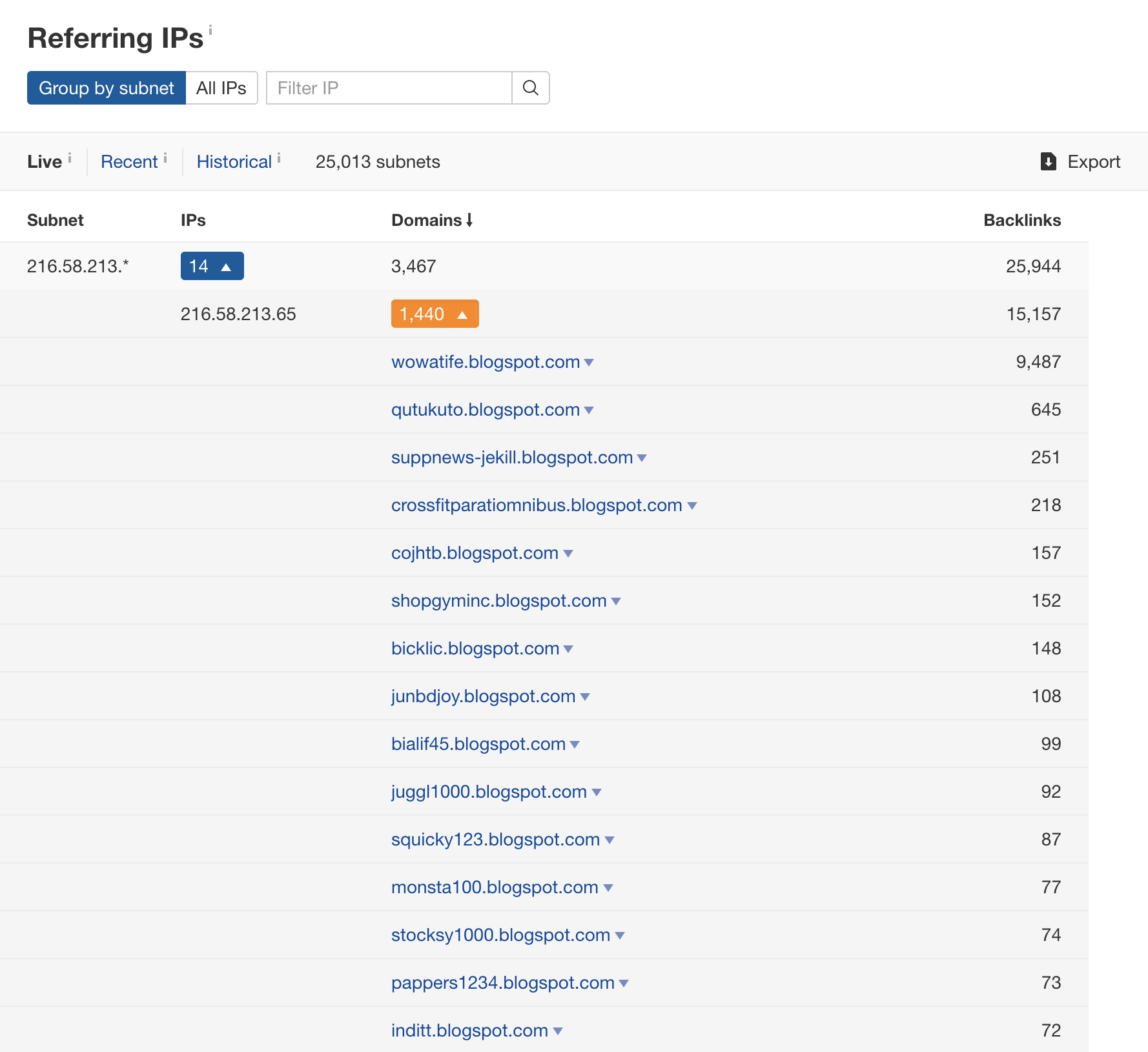Click the Export download icon

coord(1048,161)
